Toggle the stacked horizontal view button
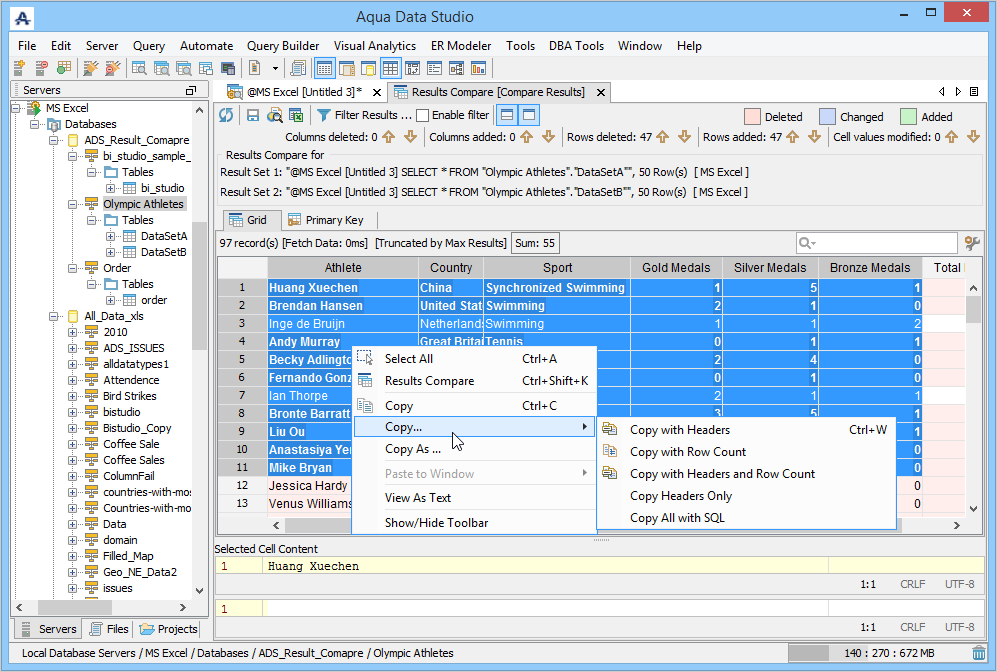 507,115
